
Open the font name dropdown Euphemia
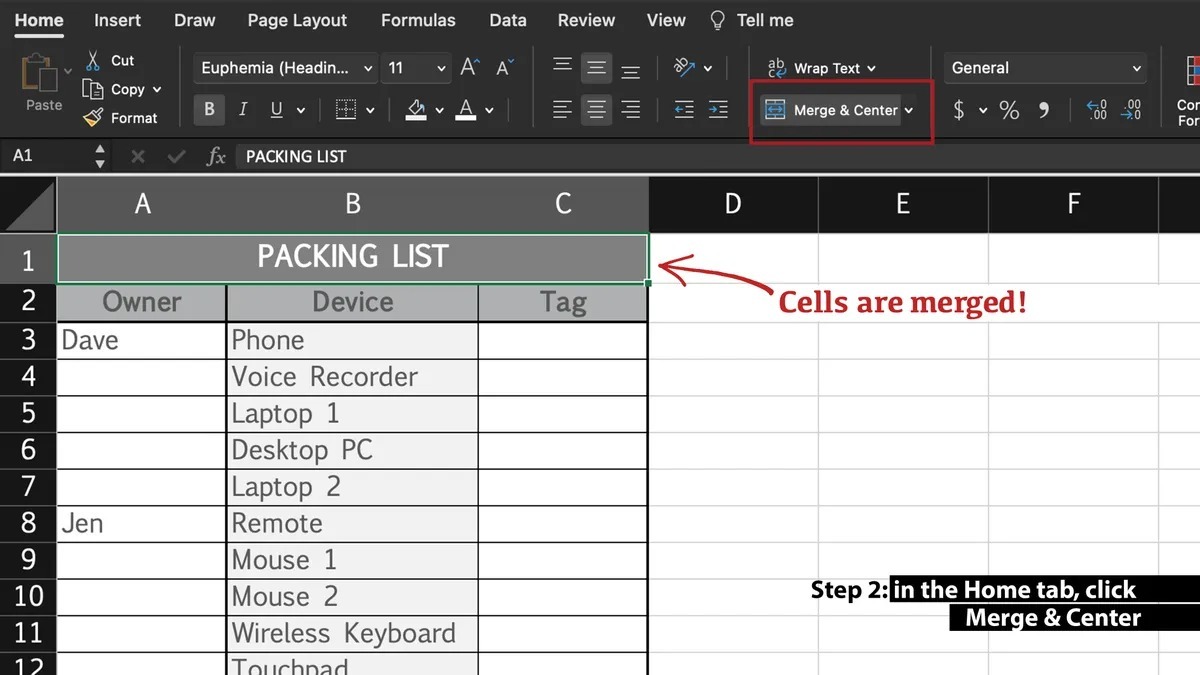[x=285, y=68]
